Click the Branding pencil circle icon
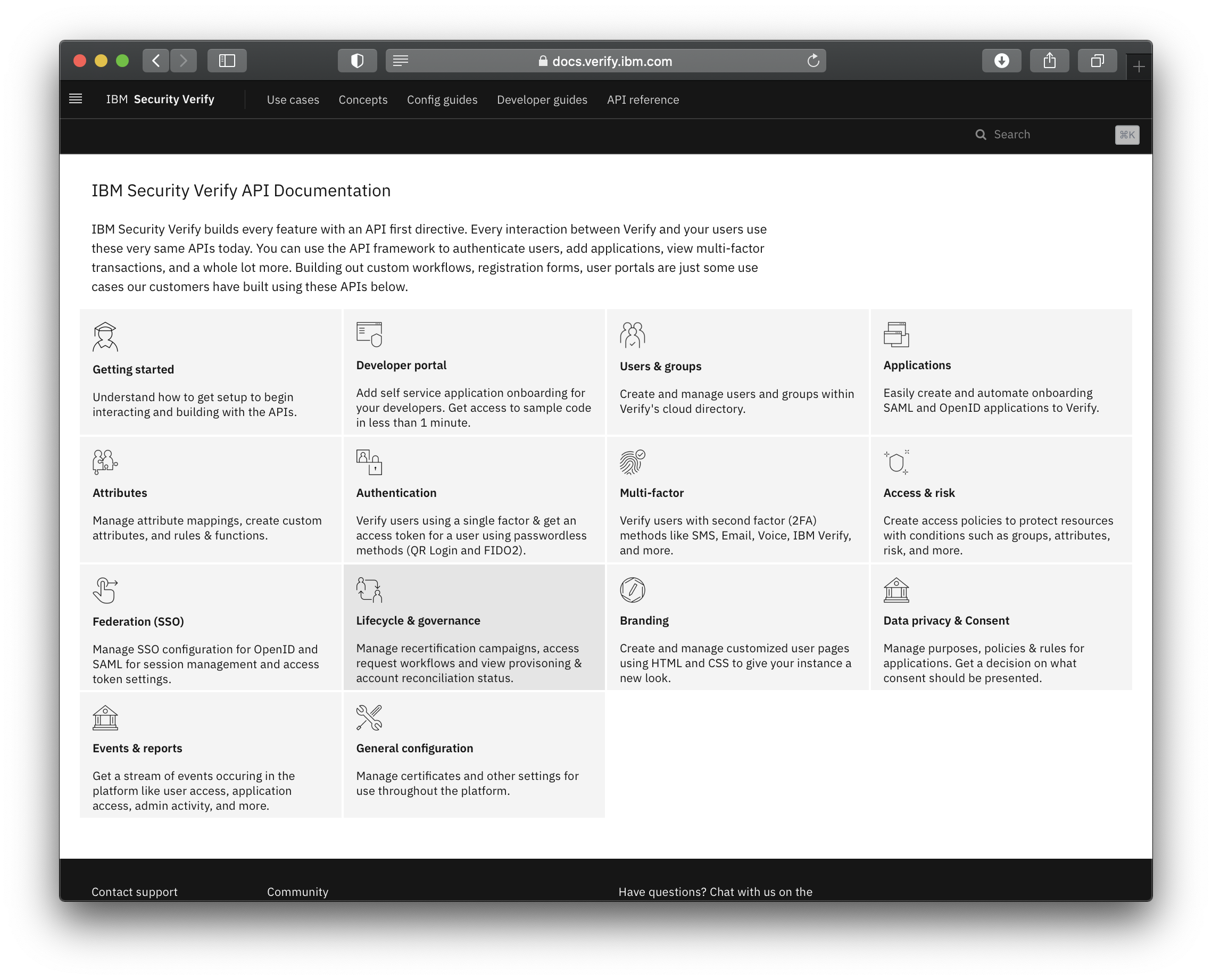 632,590
